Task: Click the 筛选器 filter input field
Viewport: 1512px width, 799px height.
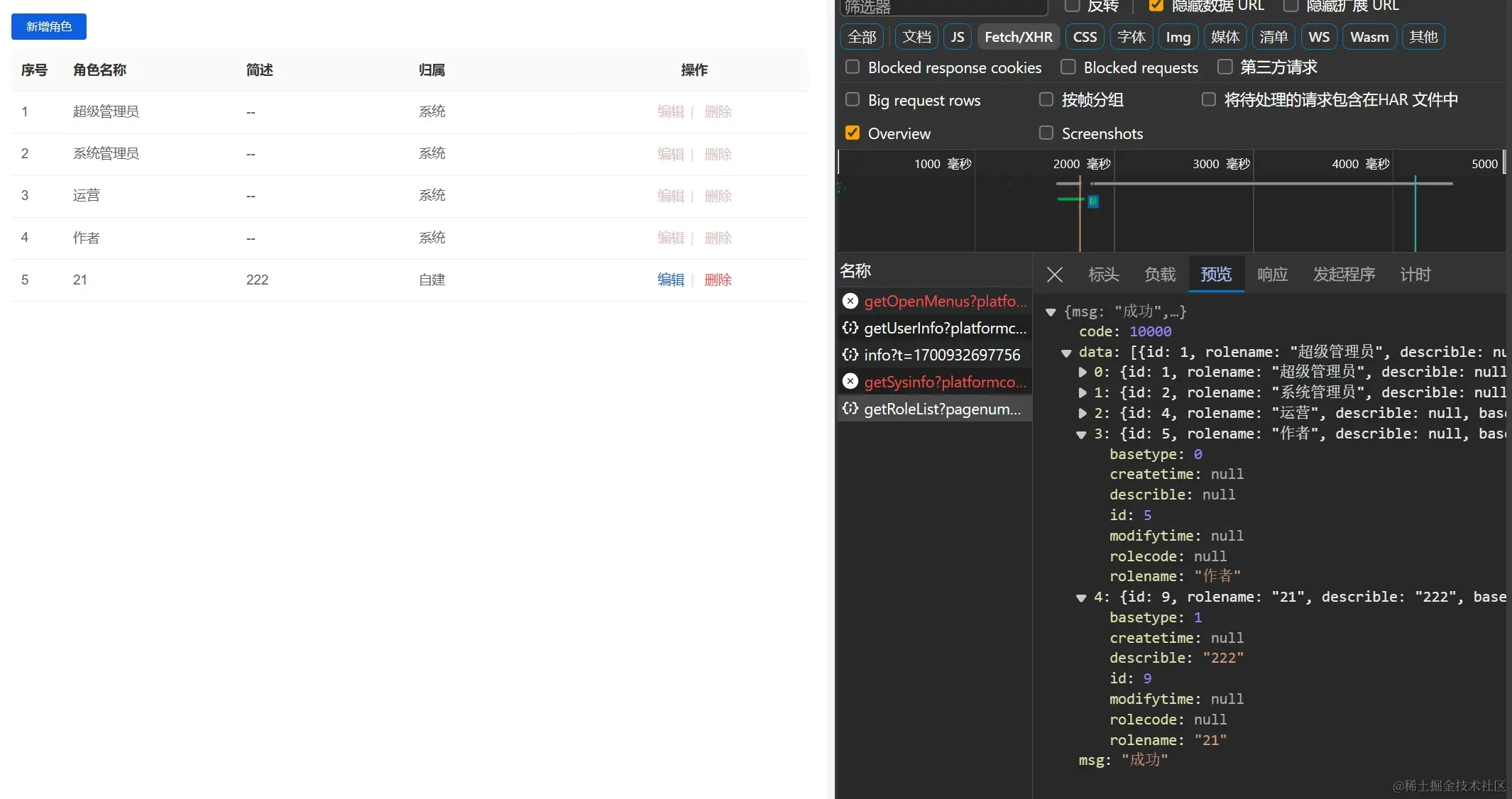Action: 944,7
